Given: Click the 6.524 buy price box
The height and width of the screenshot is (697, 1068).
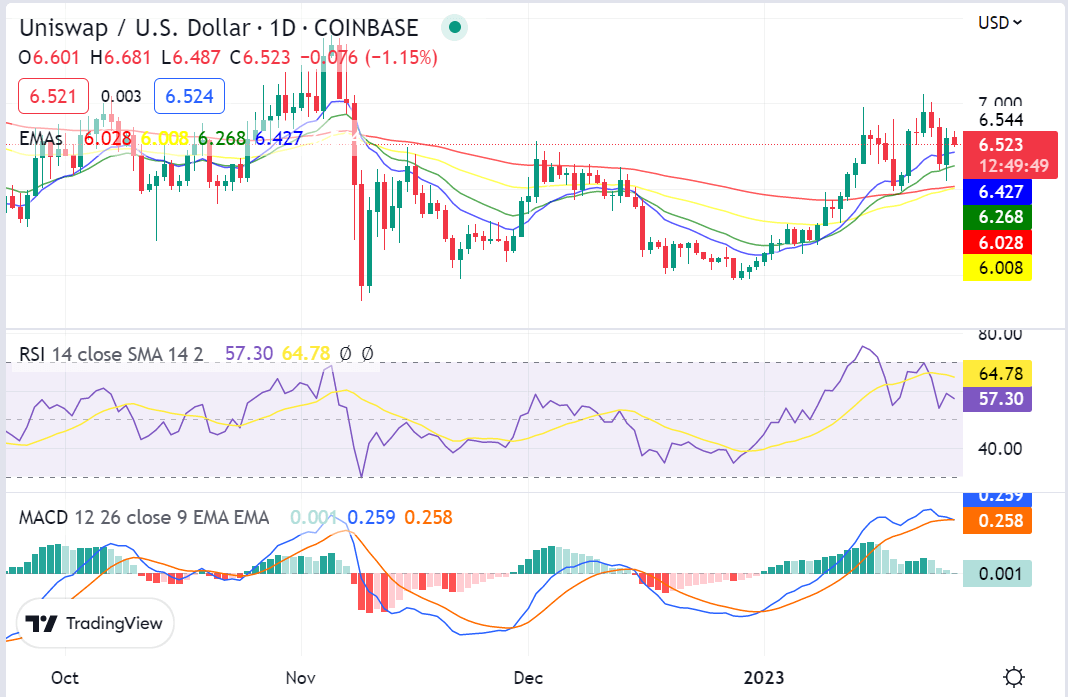Looking at the screenshot, I should 189,96.
